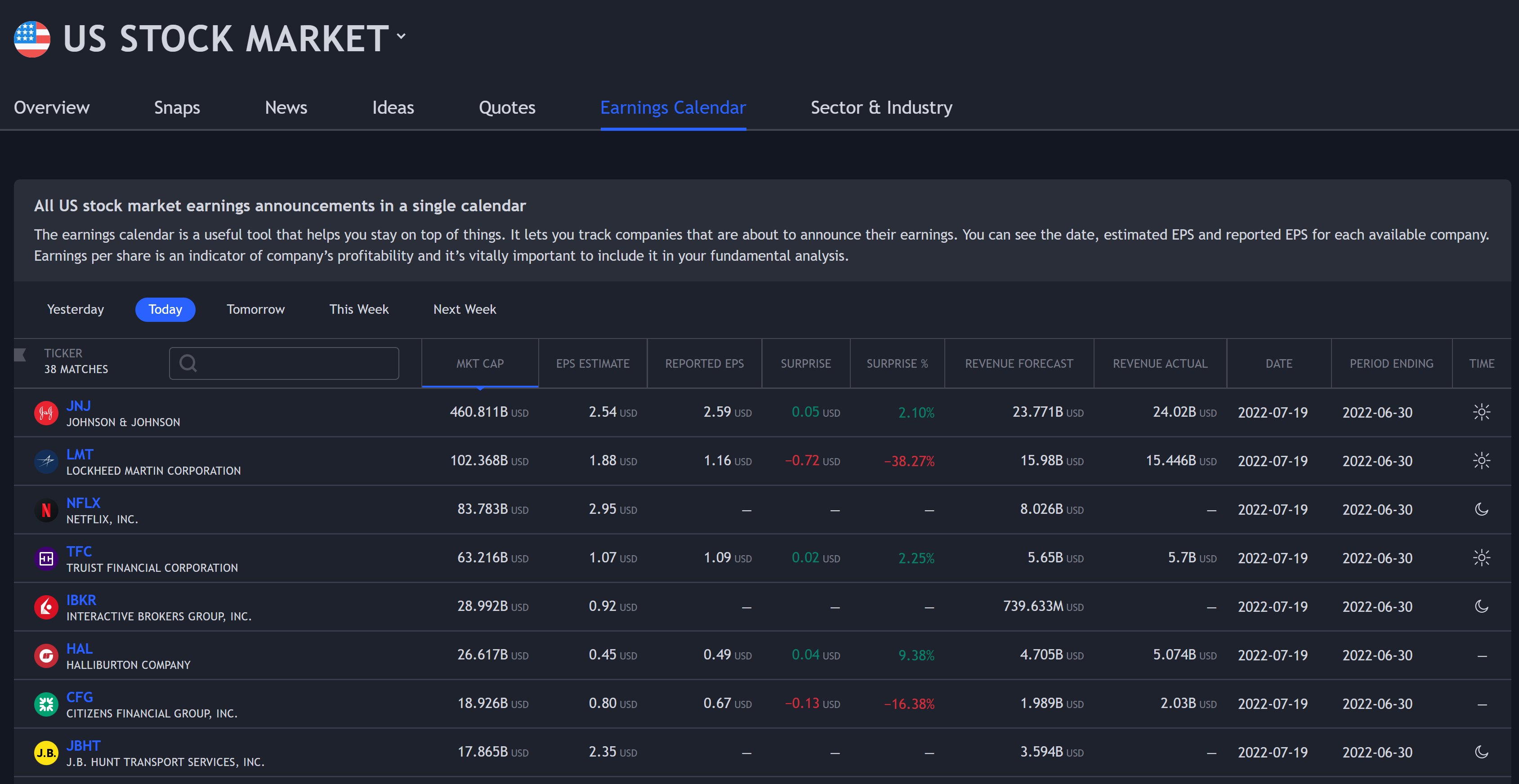Click the moon time icon in NFLX row
1519x784 pixels.
click(1482, 509)
